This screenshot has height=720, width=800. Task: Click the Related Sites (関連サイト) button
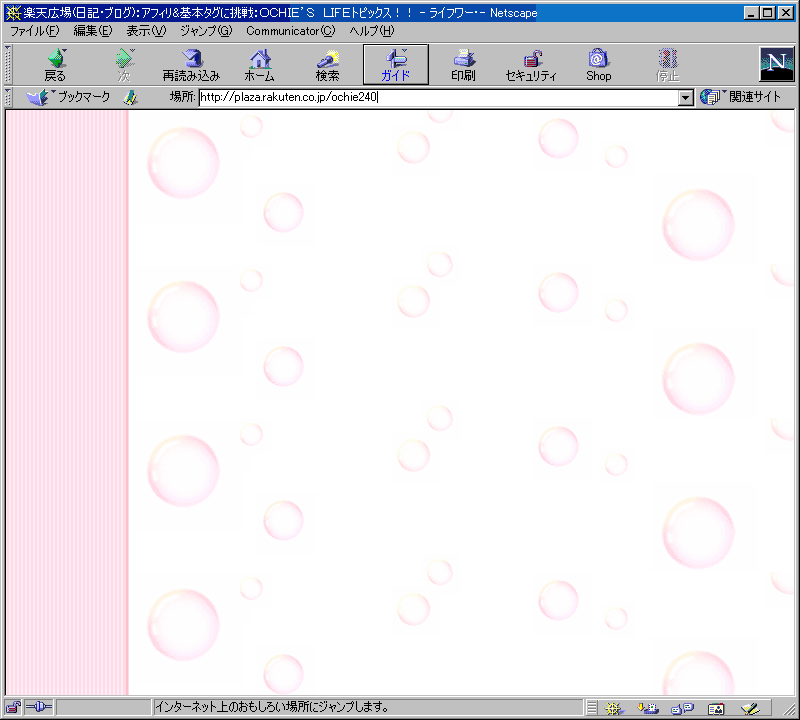click(740, 97)
